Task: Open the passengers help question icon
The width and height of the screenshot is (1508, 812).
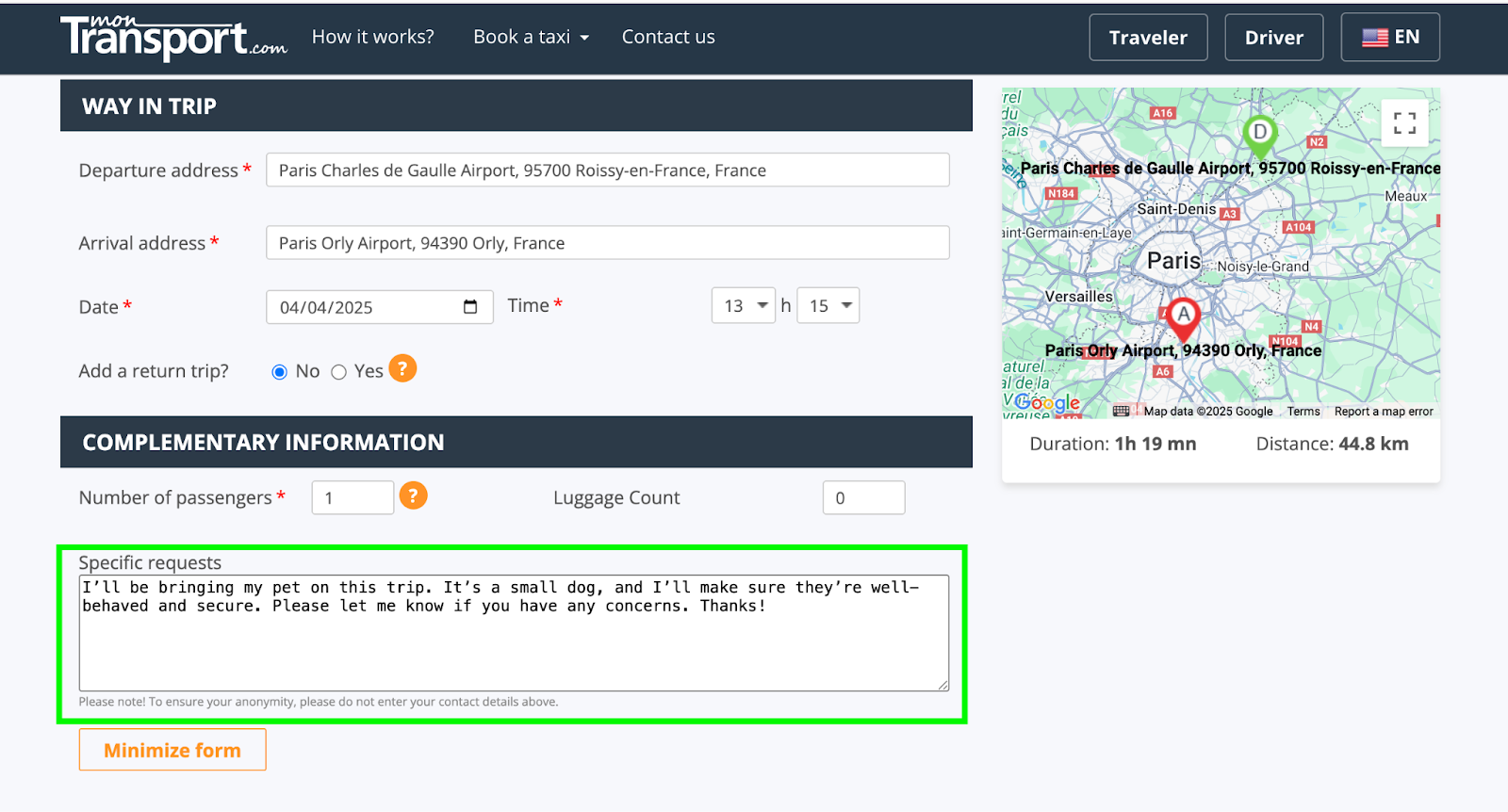Action: (x=413, y=495)
